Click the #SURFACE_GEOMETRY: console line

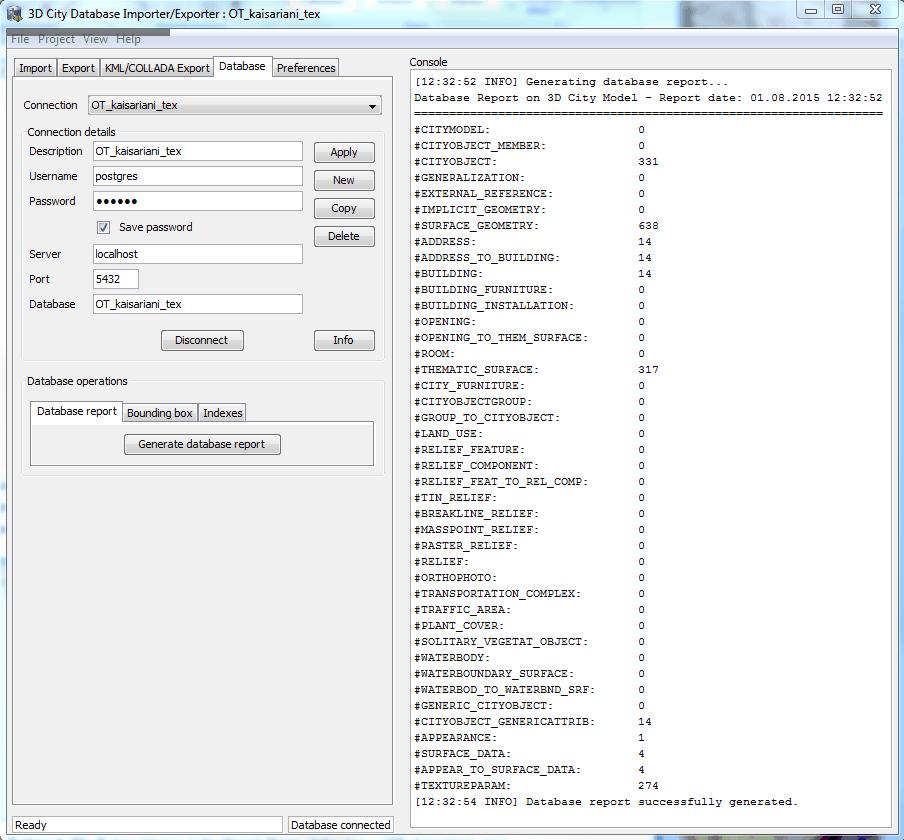click(536, 226)
